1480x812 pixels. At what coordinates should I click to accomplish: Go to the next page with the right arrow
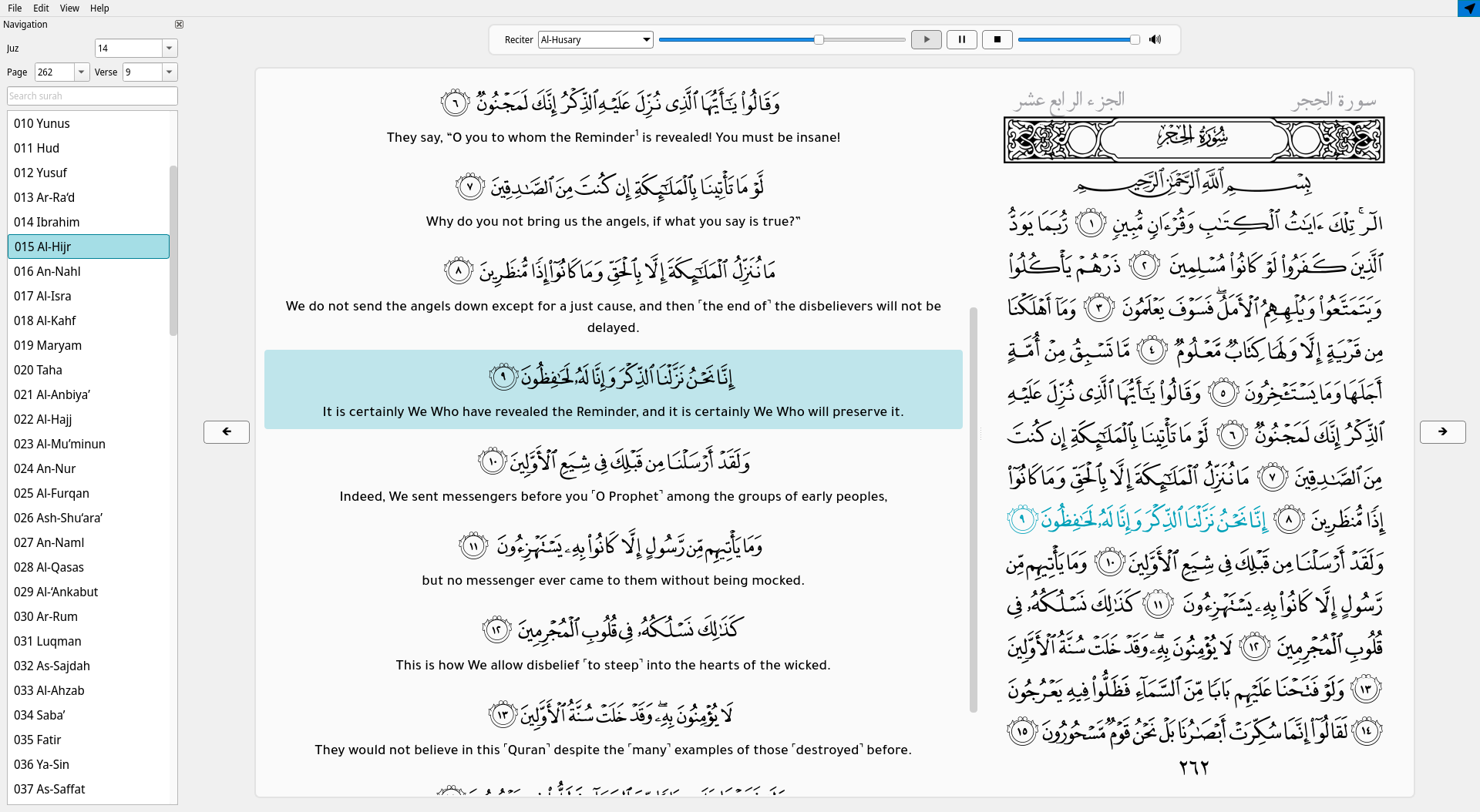tap(1442, 432)
